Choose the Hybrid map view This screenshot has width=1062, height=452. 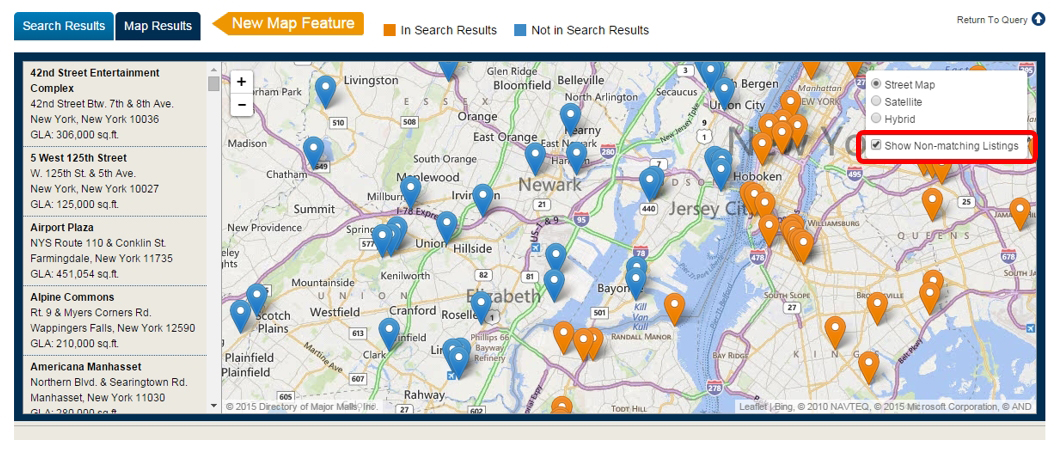click(x=876, y=119)
